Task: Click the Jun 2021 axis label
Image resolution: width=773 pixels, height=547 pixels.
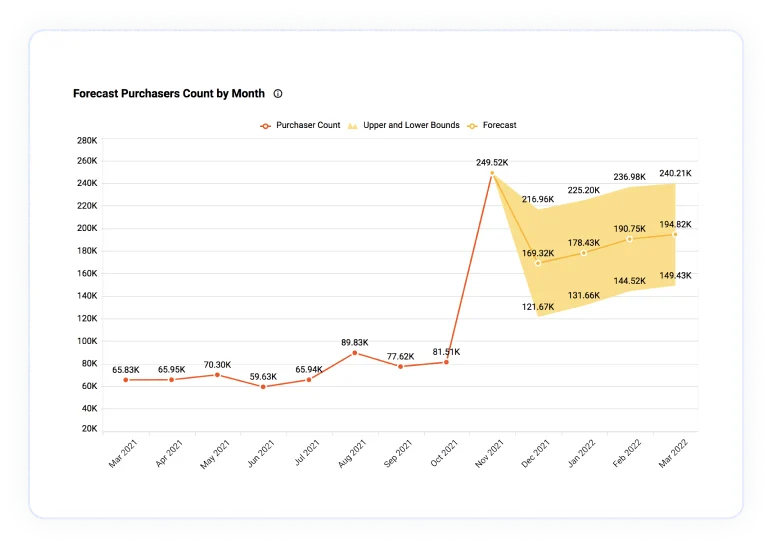Action: pyautogui.click(x=261, y=453)
